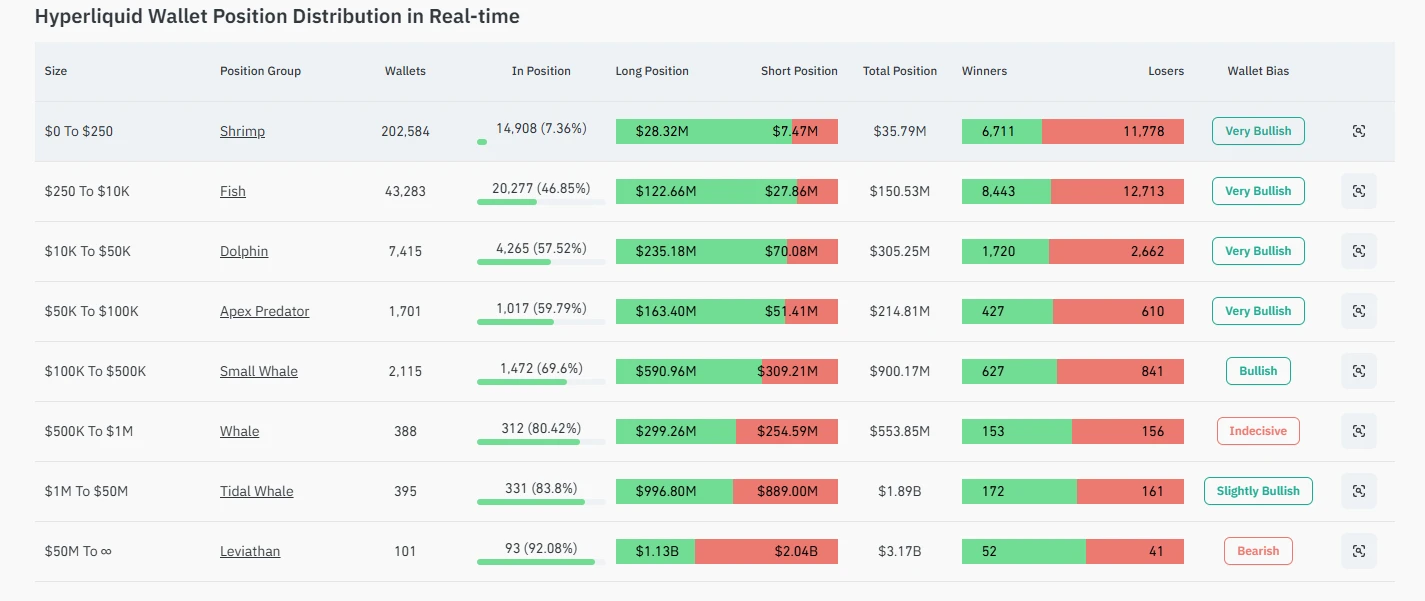Select the Leviathan row detail icon
The image size is (1425, 601).
tap(1358, 551)
